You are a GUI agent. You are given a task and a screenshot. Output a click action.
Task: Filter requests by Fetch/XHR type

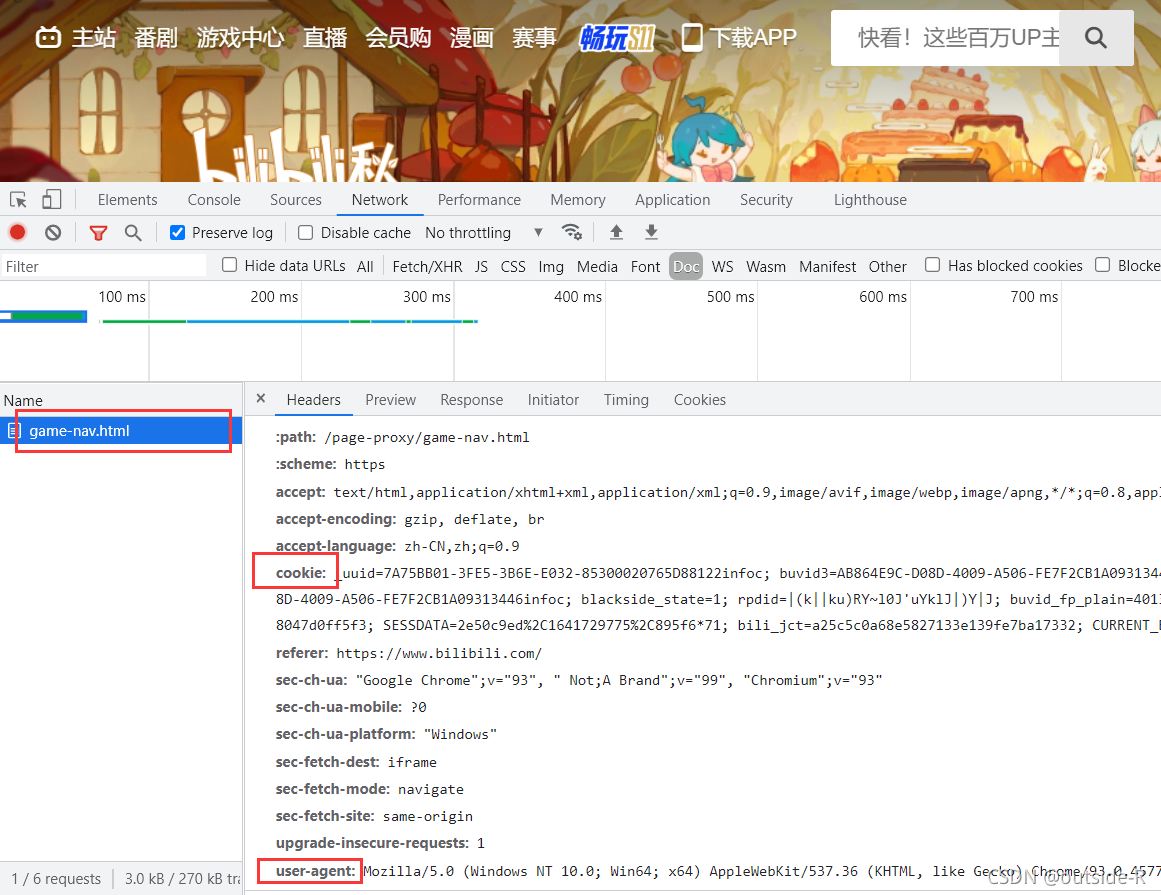[x=427, y=266]
